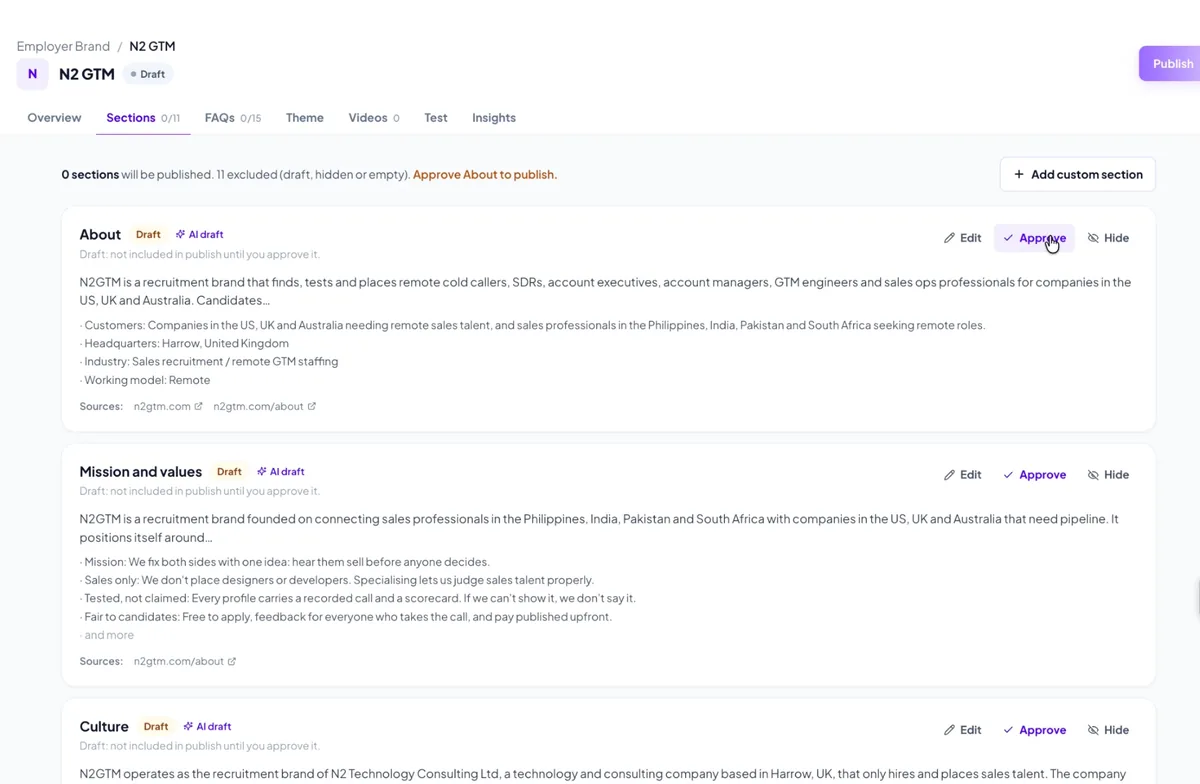Click the pencil icon in About section
This screenshot has width=1200, height=784.
[949, 238]
